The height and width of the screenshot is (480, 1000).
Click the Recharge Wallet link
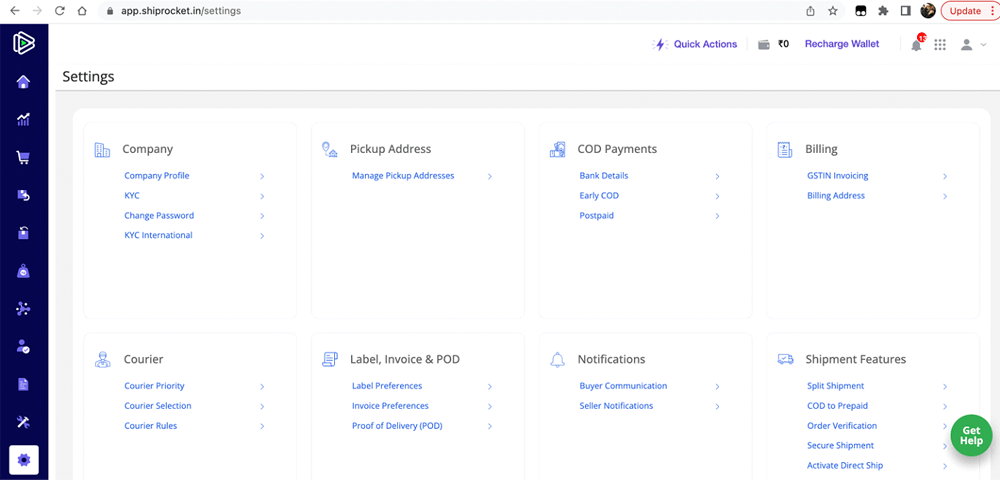(842, 44)
